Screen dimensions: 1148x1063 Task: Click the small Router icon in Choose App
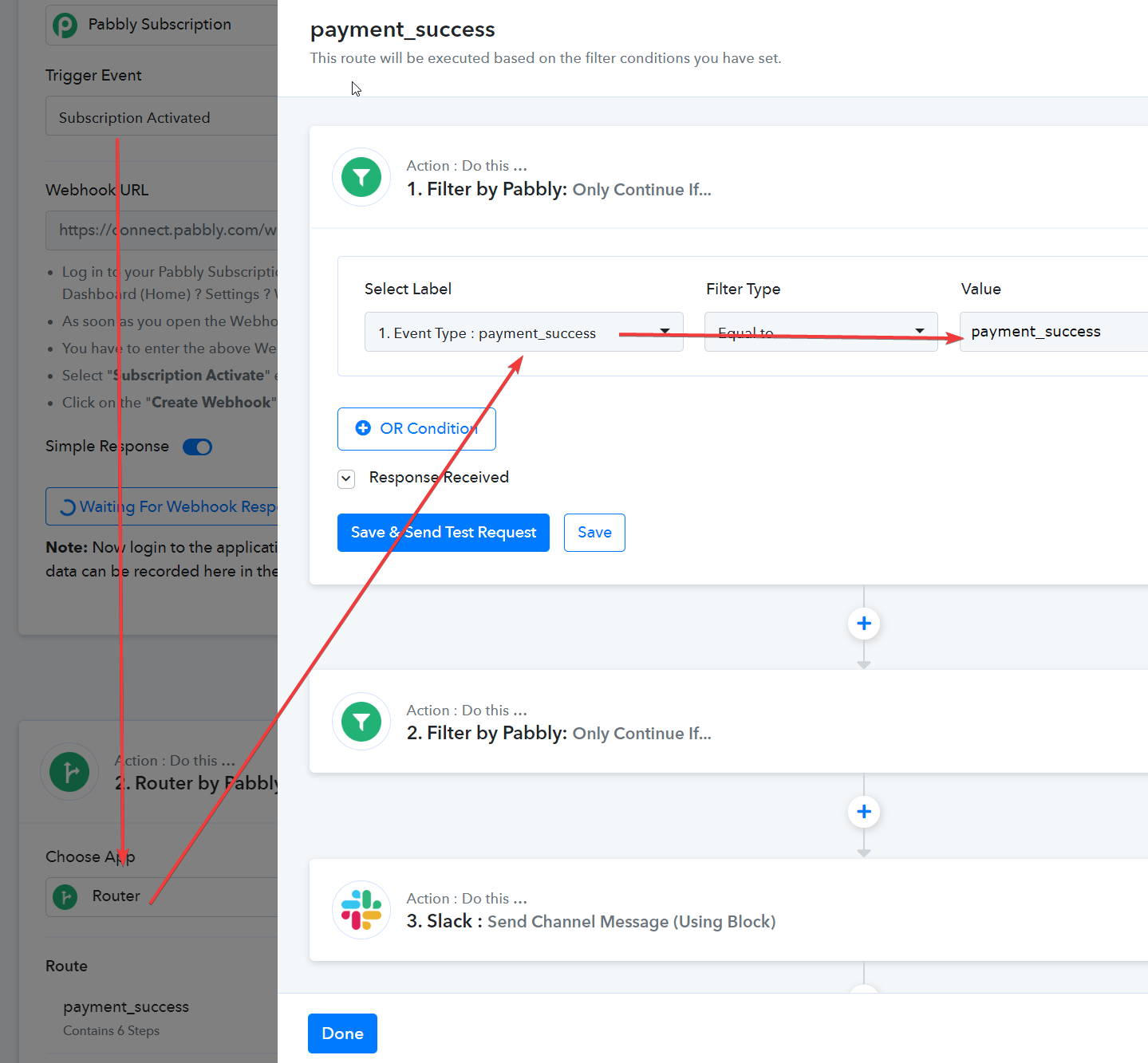coord(65,897)
